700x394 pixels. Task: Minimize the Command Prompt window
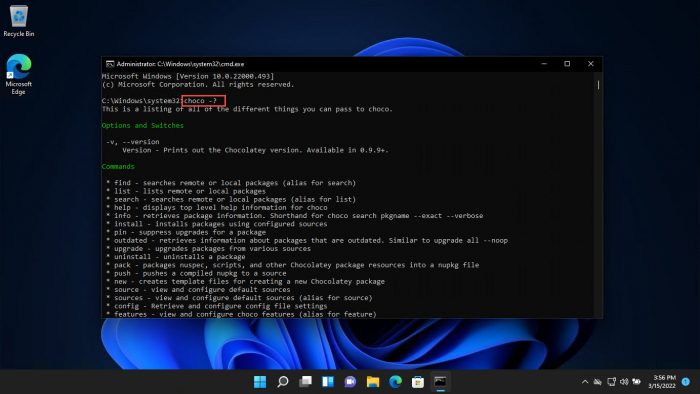pos(544,64)
